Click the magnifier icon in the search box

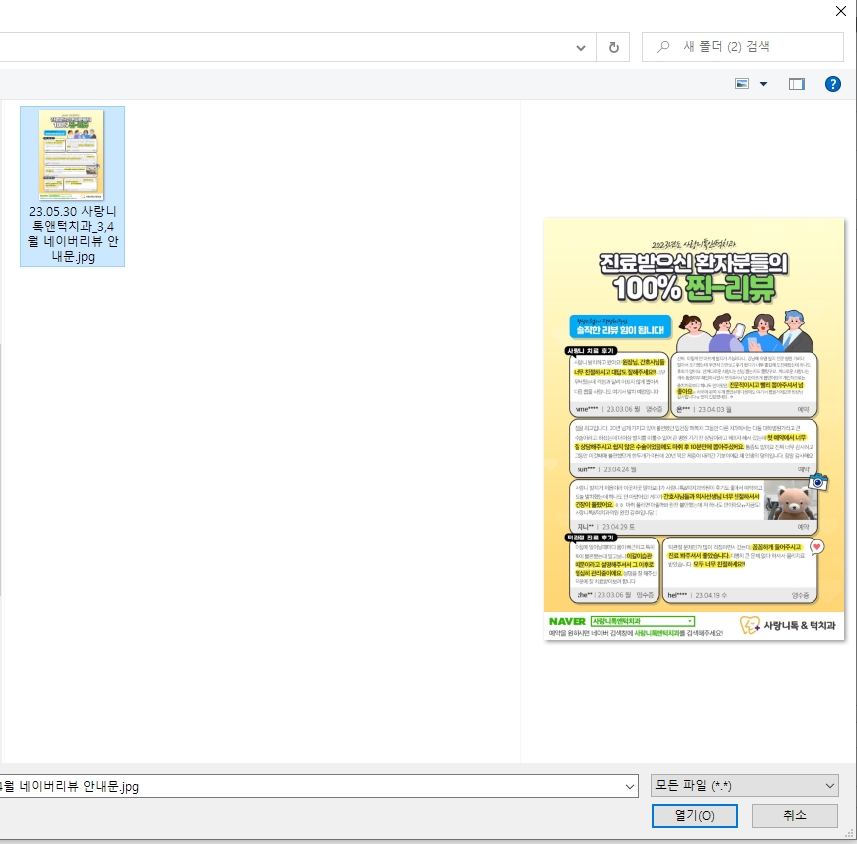coord(662,47)
